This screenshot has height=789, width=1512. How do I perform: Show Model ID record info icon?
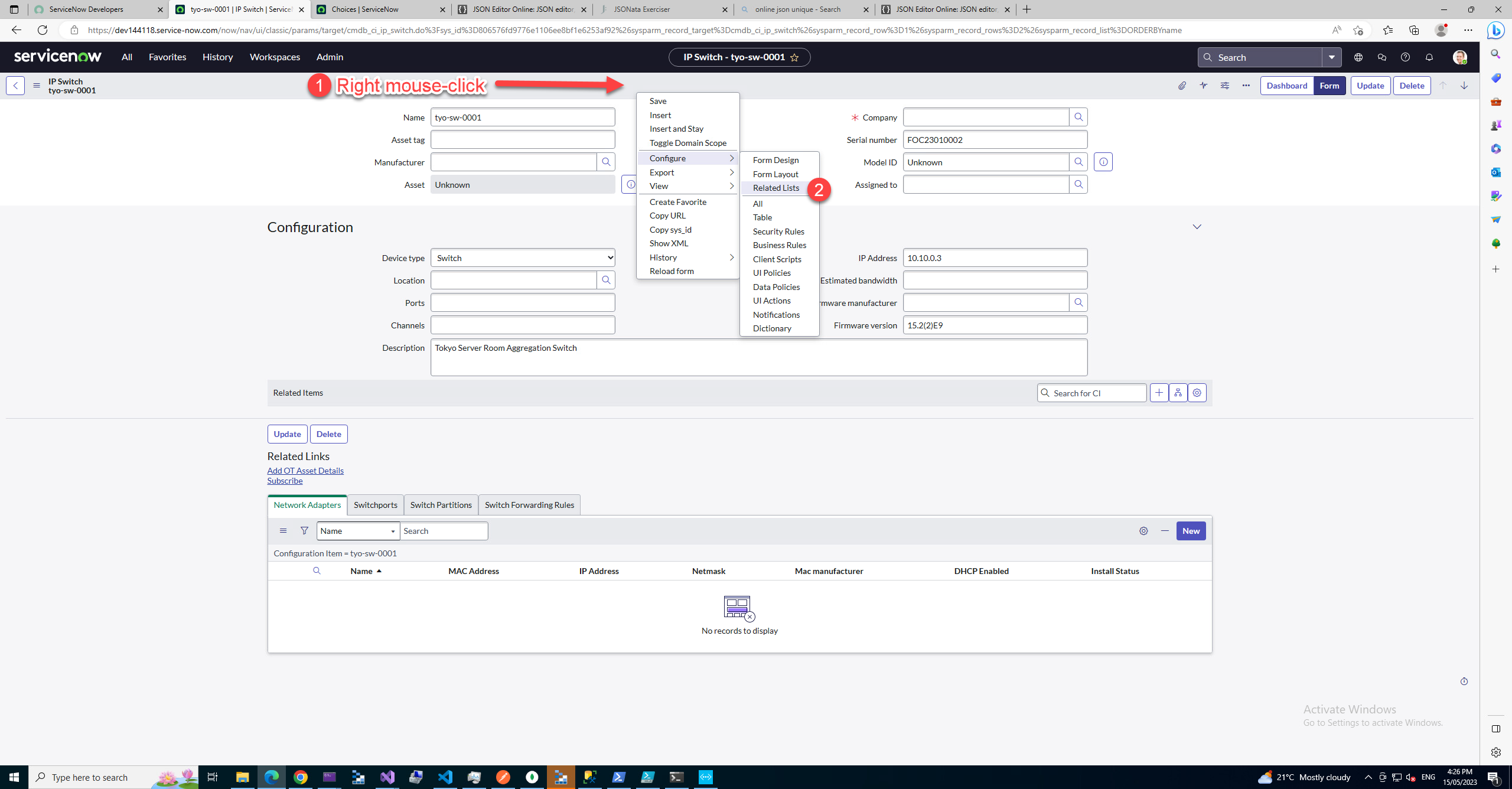[x=1103, y=162]
